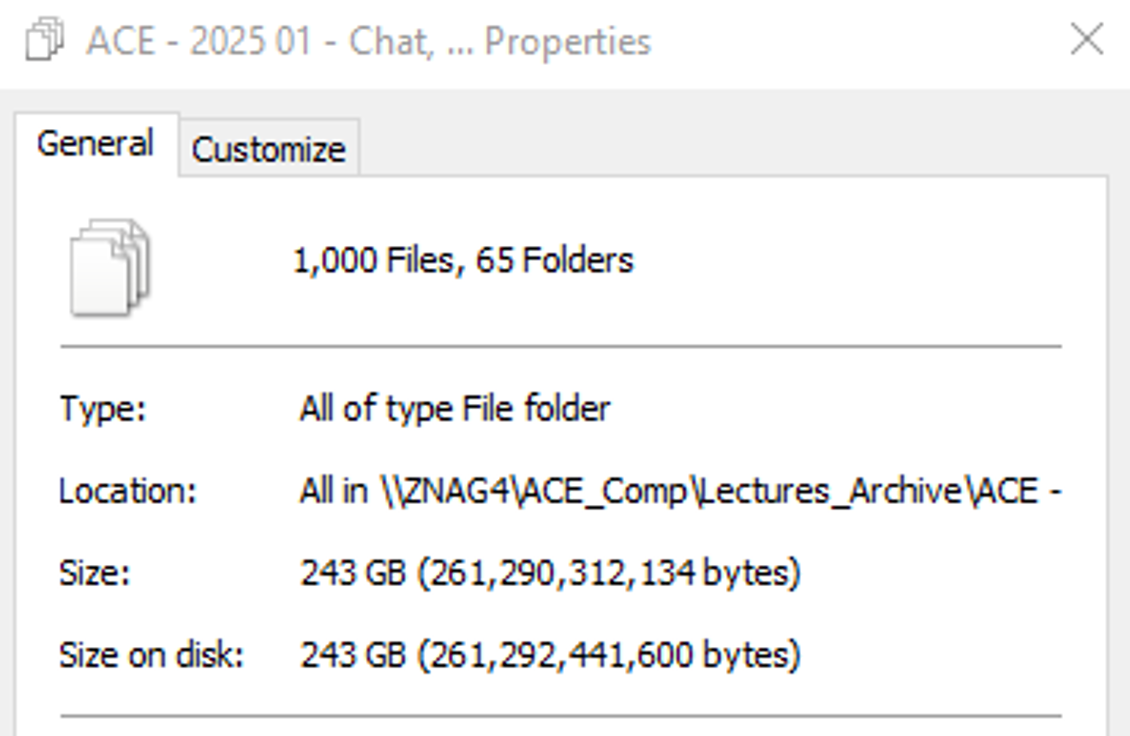The height and width of the screenshot is (736, 1130).
Task: Click the Location path value
Action: click(x=680, y=492)
